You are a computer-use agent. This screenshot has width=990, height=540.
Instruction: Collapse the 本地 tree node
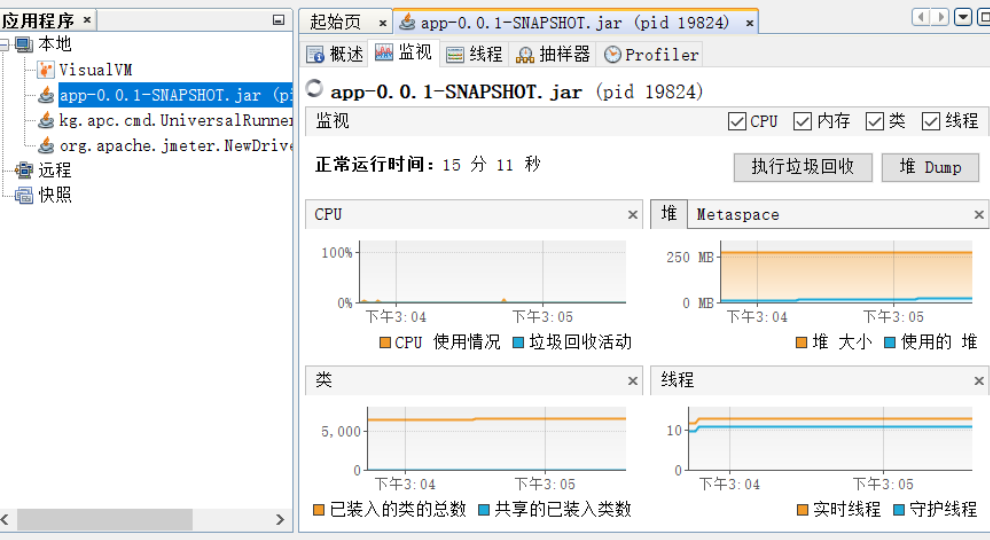pyautogui.click(x=4, y=45)
